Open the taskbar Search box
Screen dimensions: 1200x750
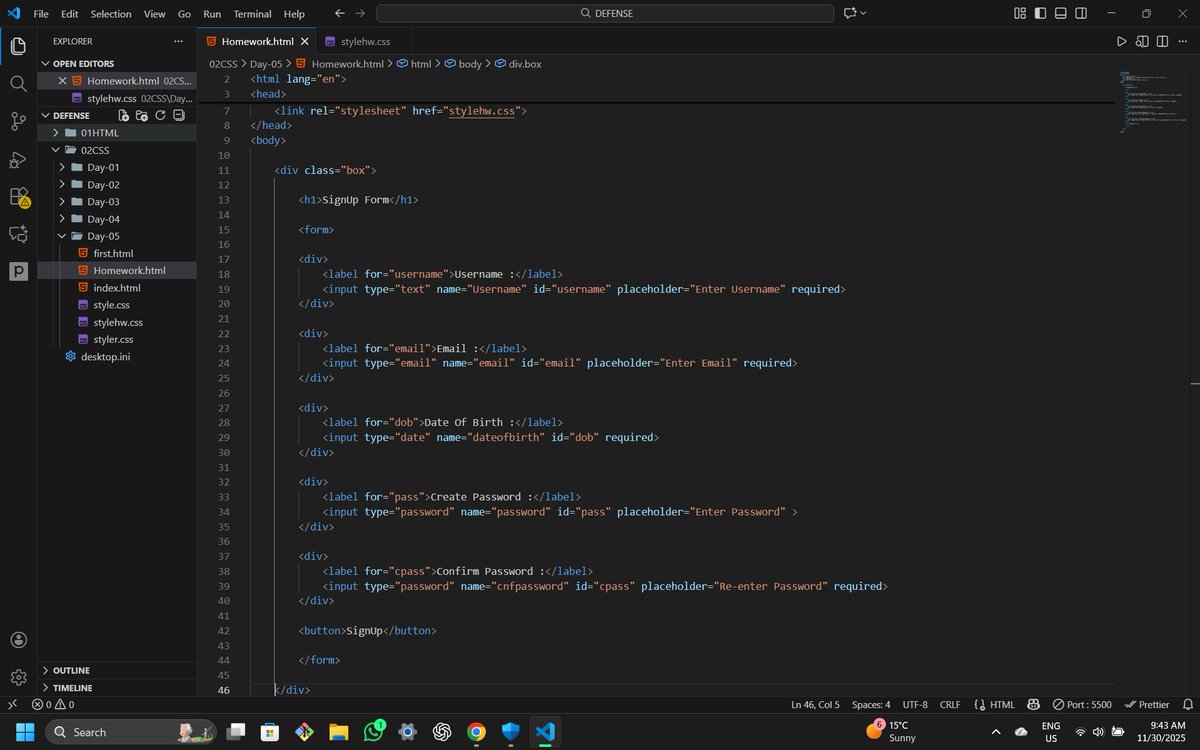[x=130, y=732]
